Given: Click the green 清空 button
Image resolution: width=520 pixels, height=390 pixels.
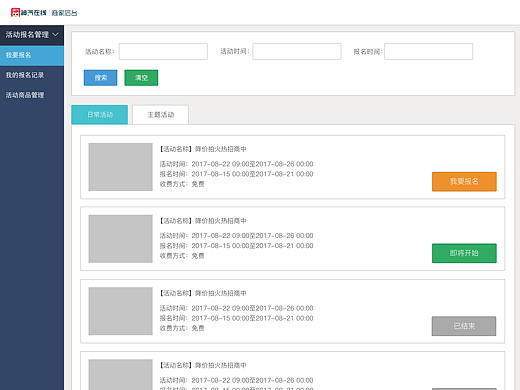Looking at the screenshot, I should click(141, 78).
